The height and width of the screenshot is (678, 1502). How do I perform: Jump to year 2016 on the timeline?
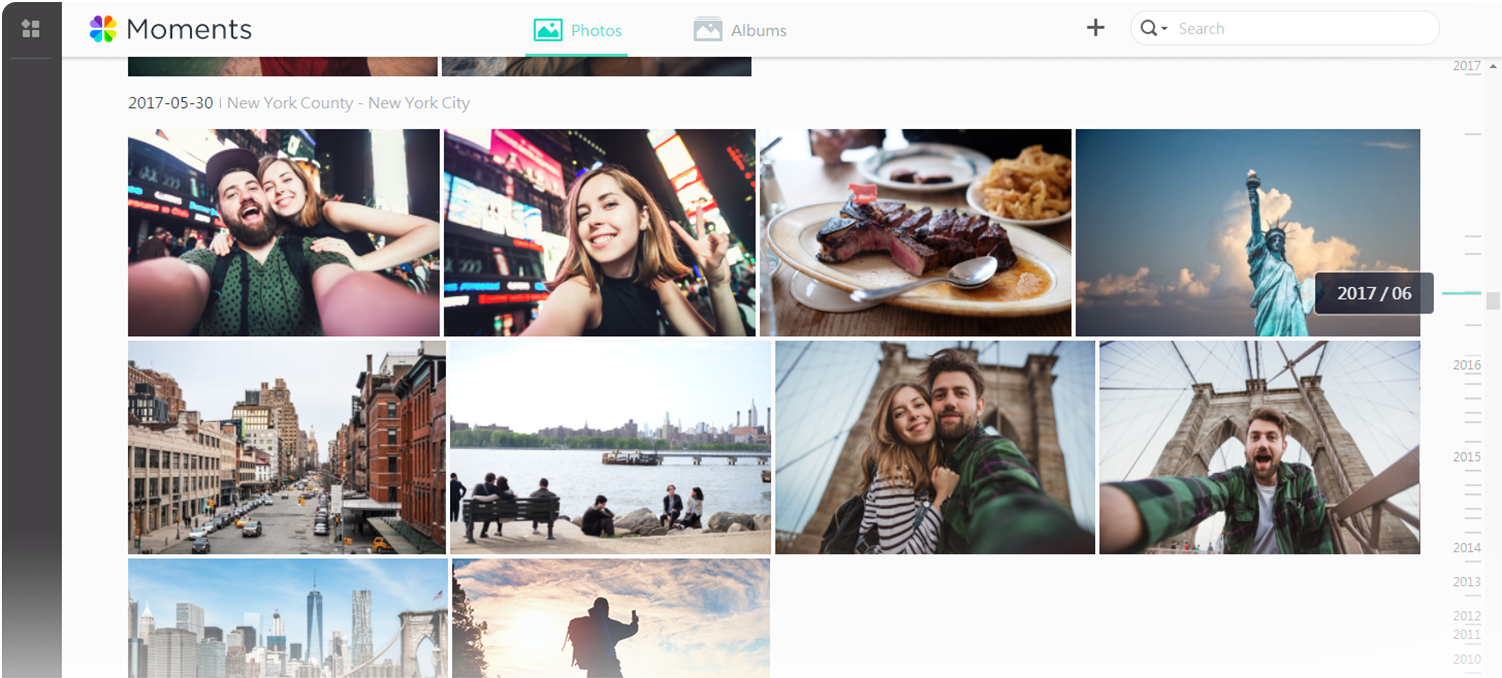1466,366
